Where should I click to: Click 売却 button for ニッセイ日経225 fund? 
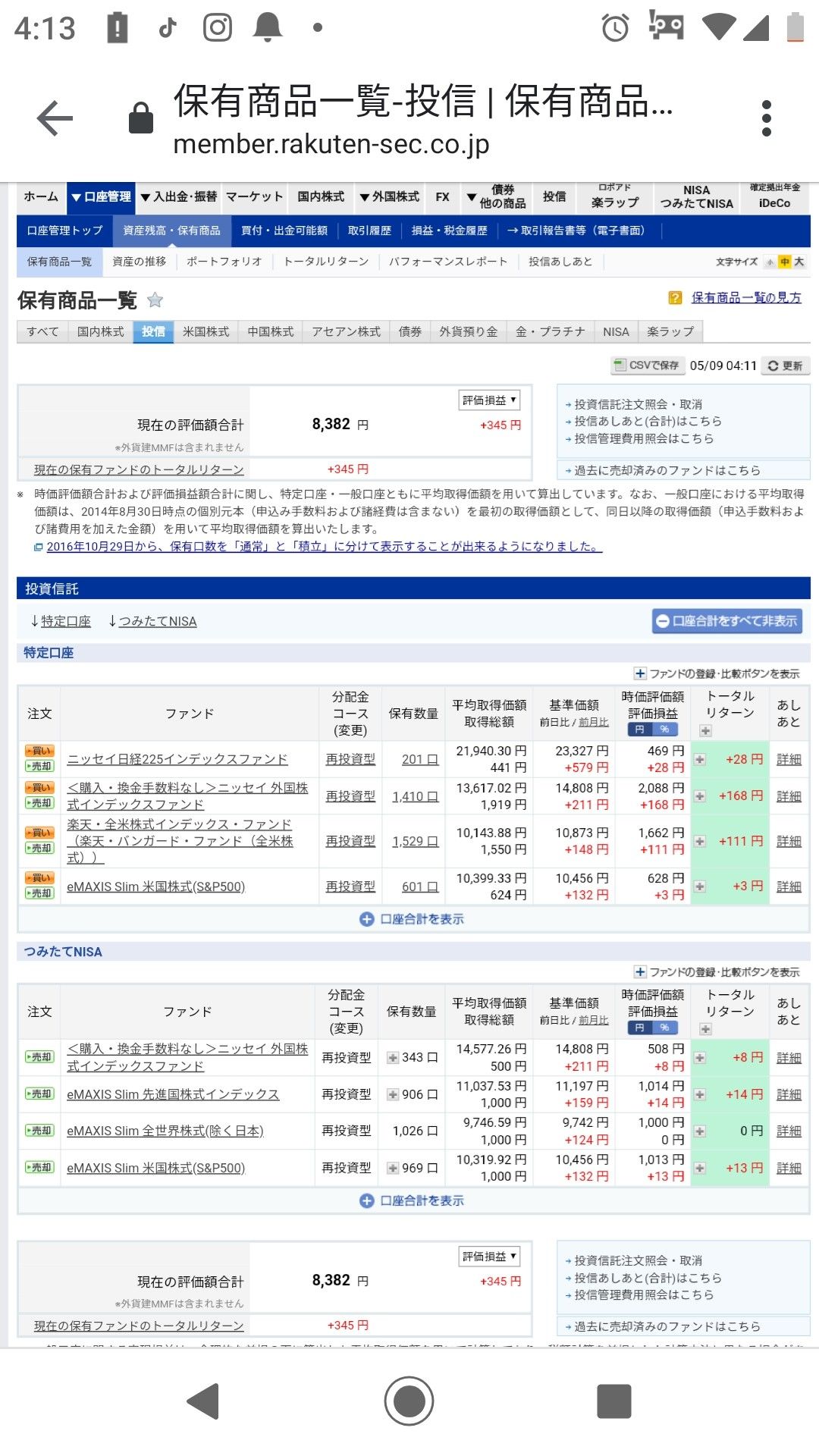39,766
